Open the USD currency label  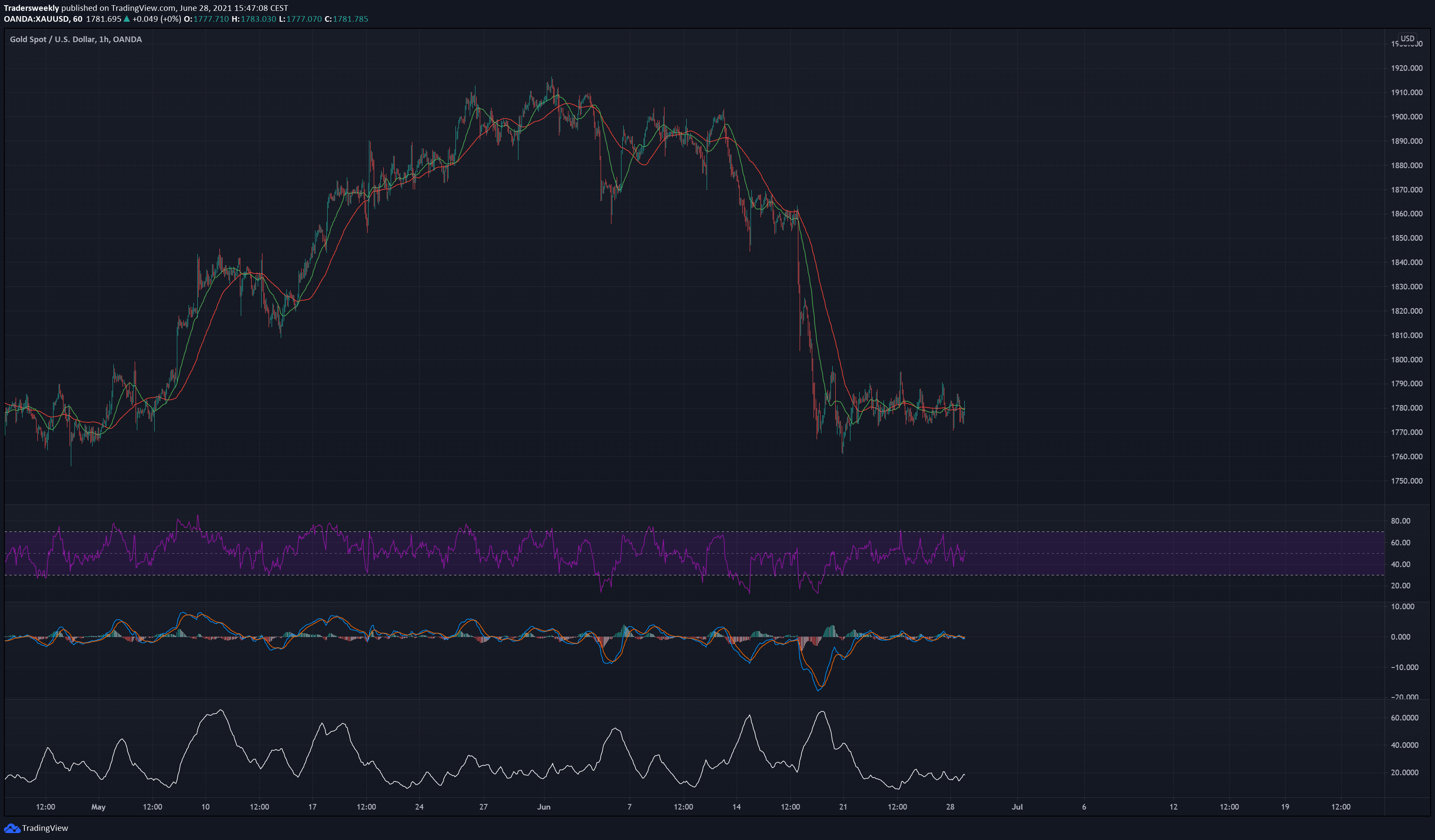(x=1407, y=39)
